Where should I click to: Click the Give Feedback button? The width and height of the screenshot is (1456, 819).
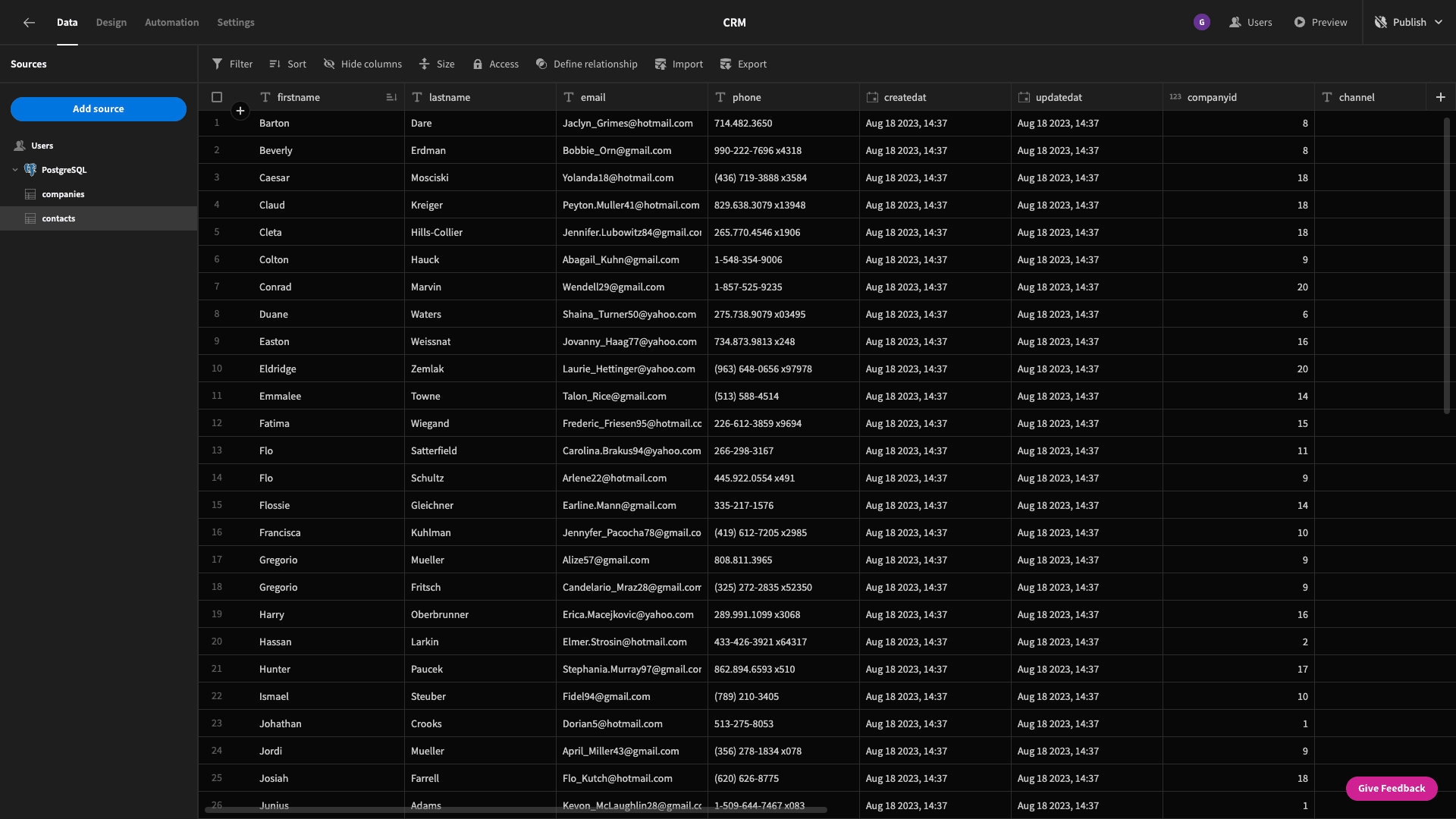pyautogui.click(x=1392, y=789)
